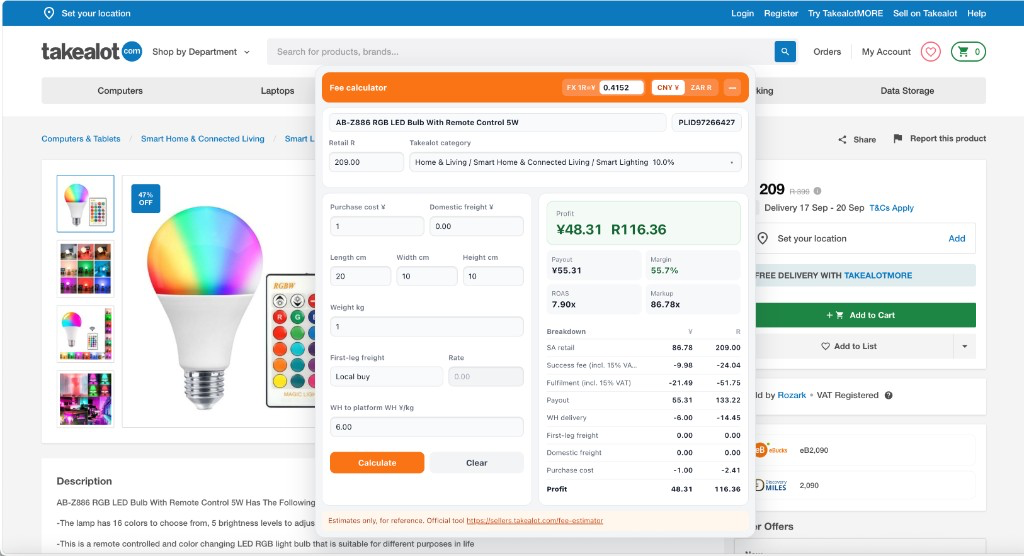The width and height of the screenshot is (1024, 556).
Task: Minimize the Fee calculator panel
Action: (x=732, y=88)
